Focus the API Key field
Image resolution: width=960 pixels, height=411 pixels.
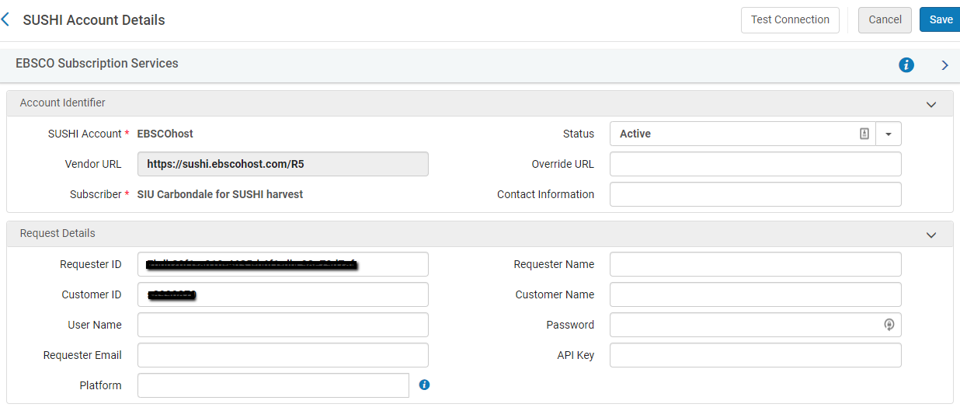[x=756, y=355]
